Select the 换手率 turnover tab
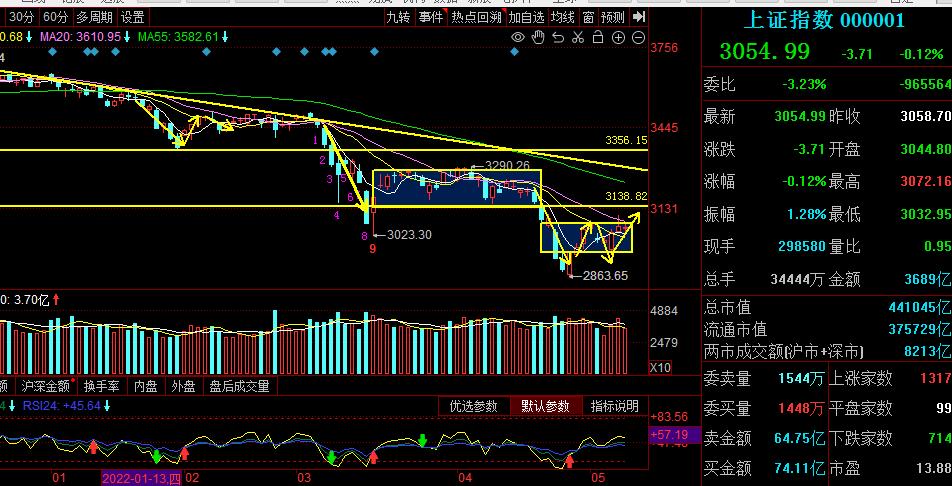952x486 pixels. pyautogui.click(x=101, y=386)
